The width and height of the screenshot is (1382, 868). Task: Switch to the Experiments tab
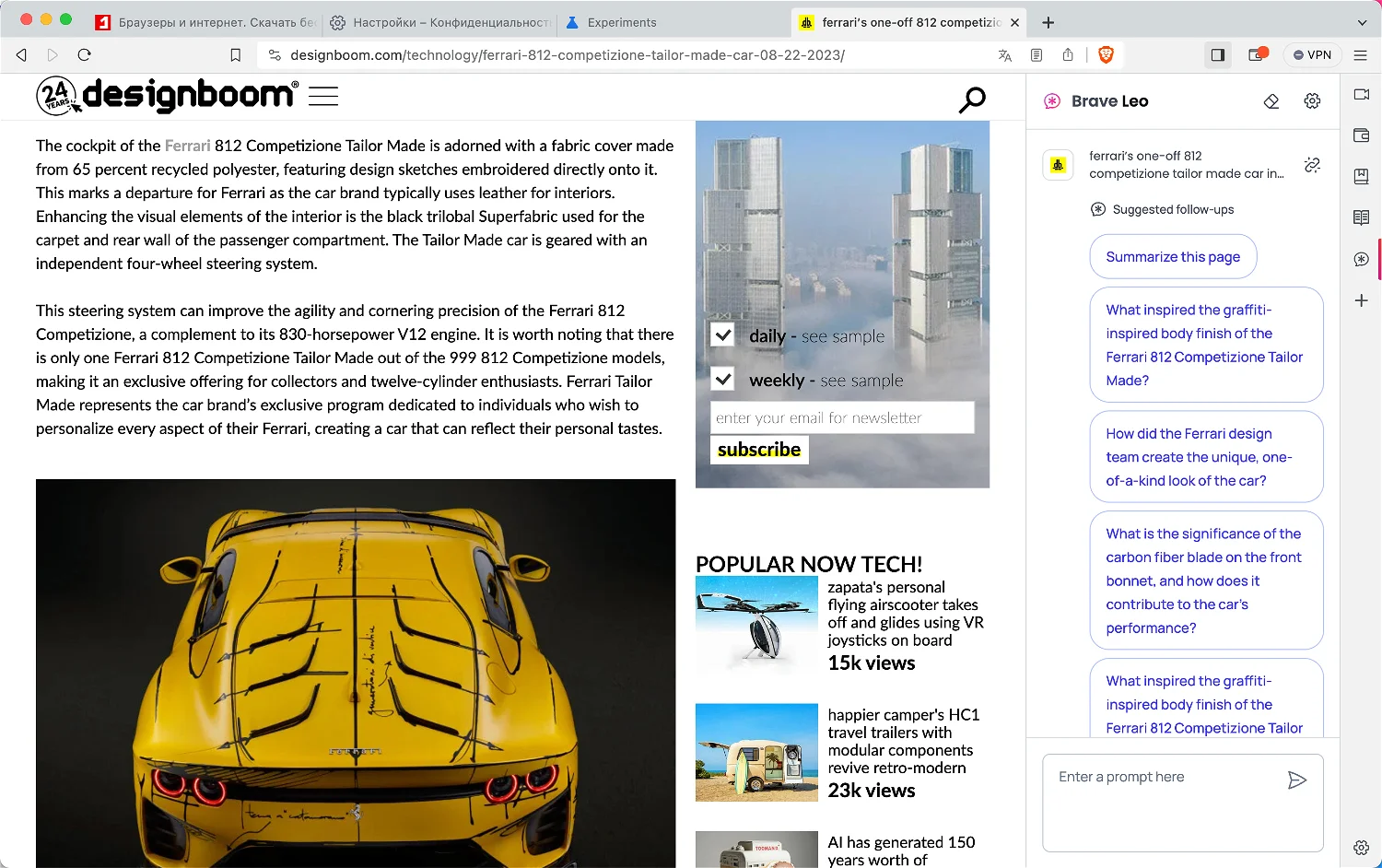coord(622,22)
